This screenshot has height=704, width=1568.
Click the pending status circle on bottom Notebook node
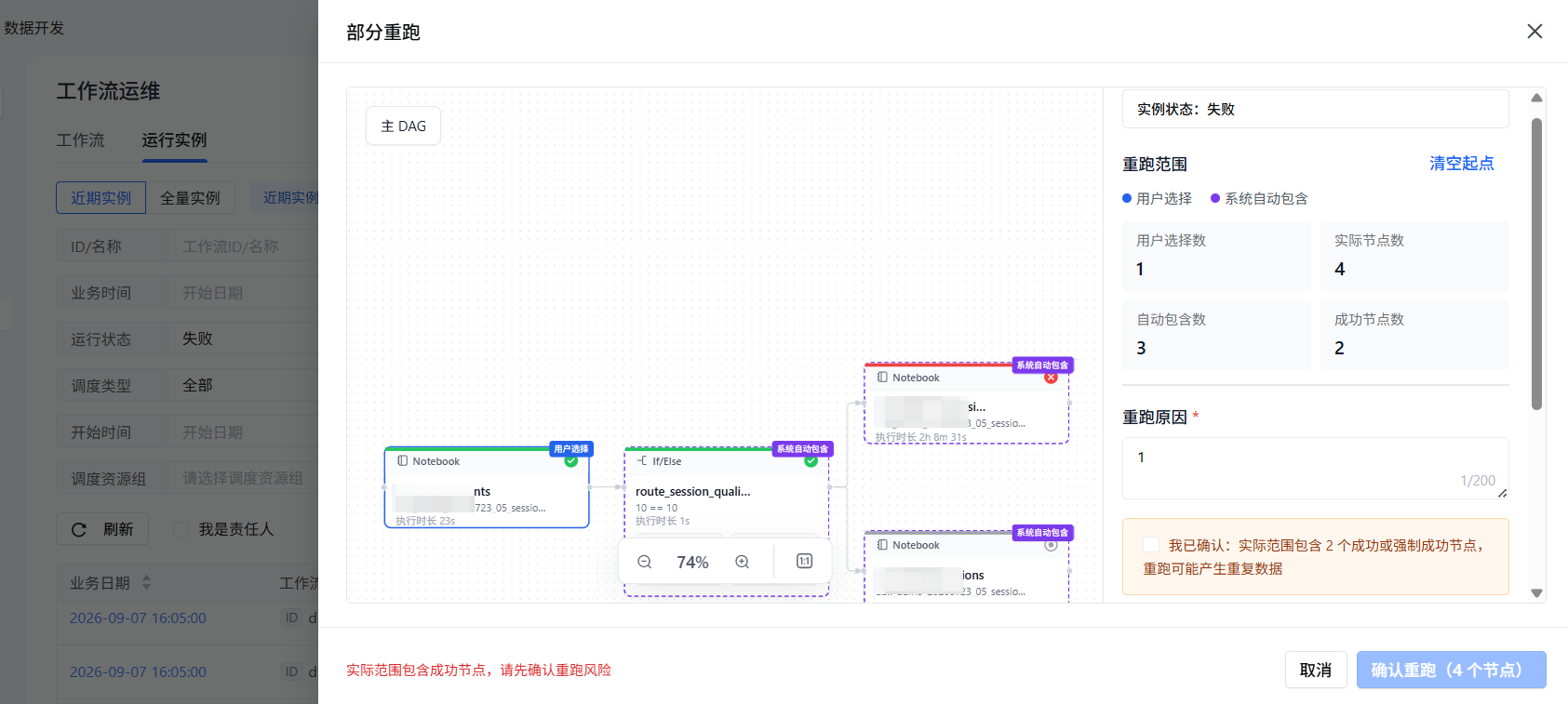point(1051,545)
